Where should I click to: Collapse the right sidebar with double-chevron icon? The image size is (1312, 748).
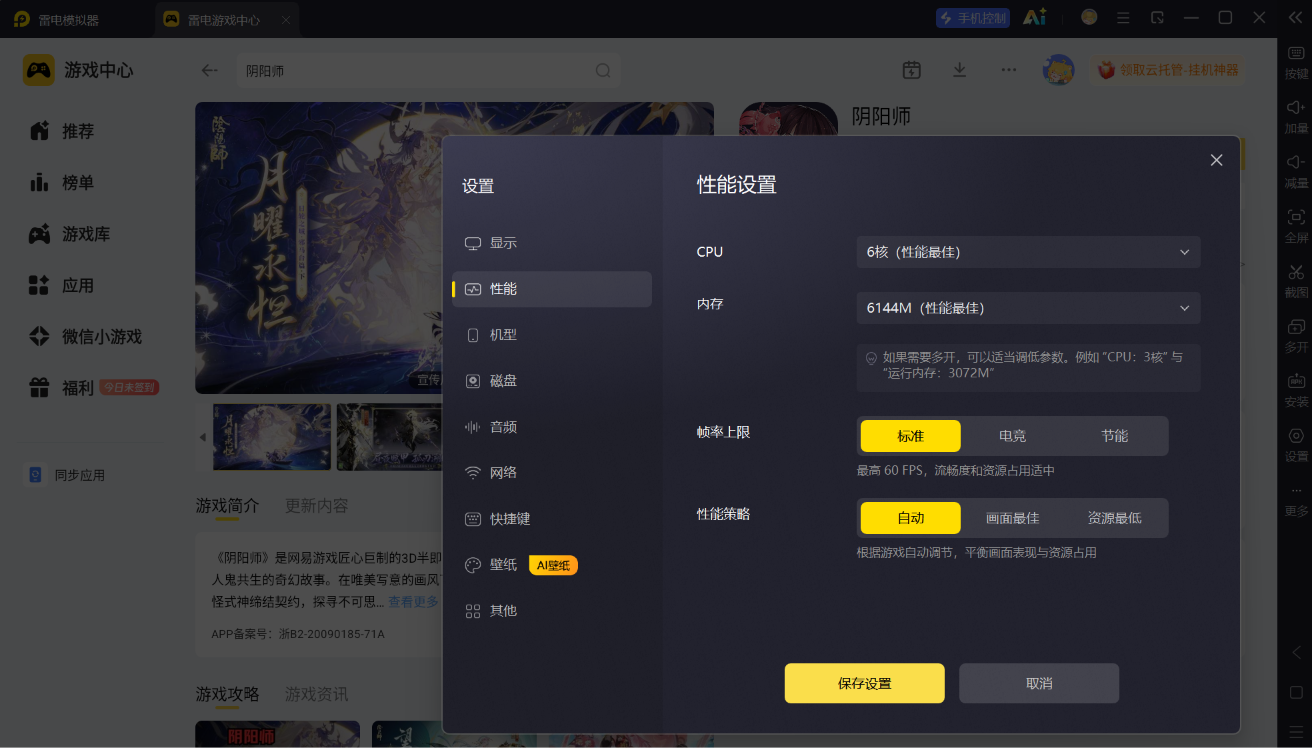click(1296, 18)
